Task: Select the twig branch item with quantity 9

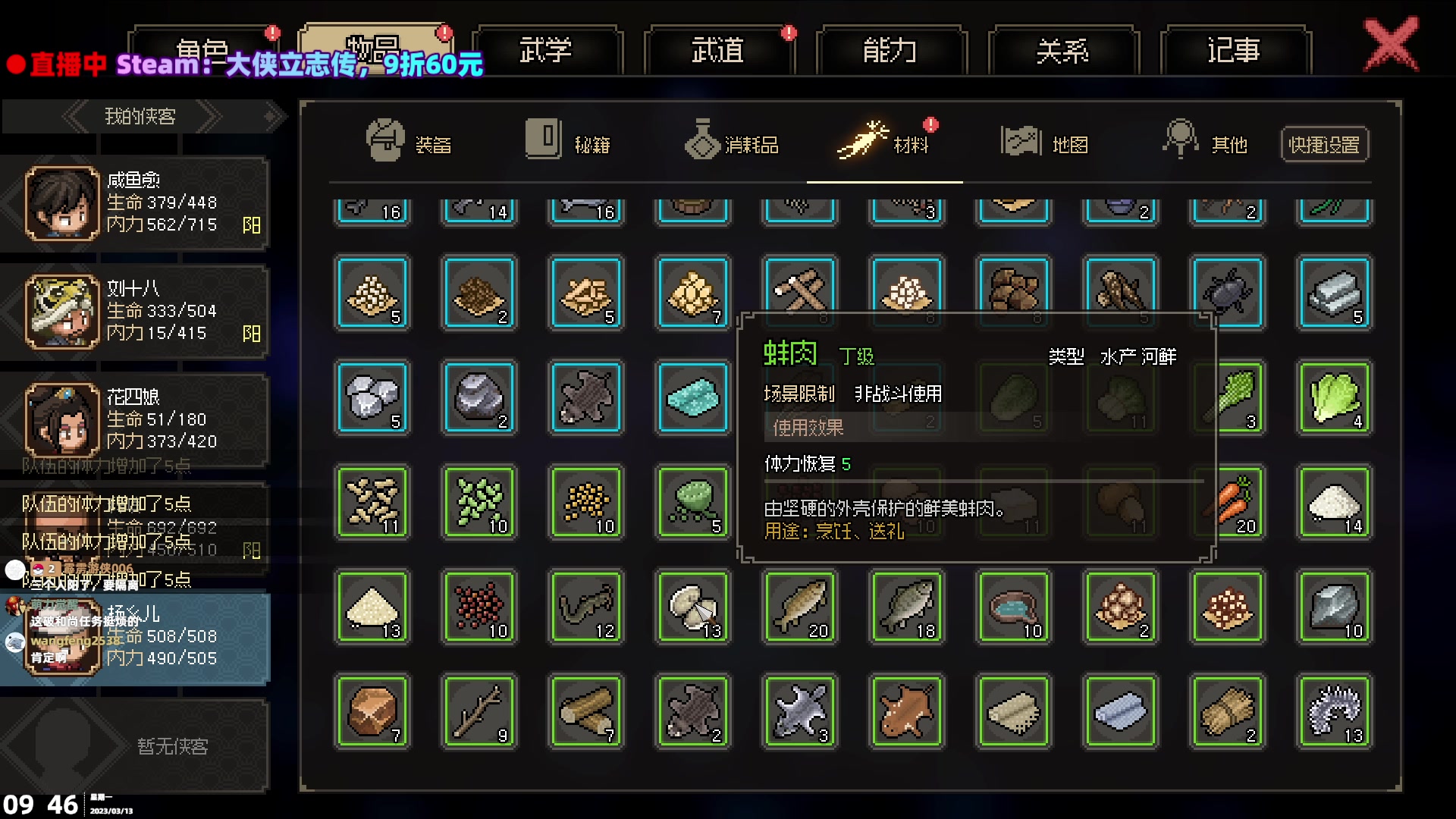Action: pyautogui.click(x=479, y=711)
